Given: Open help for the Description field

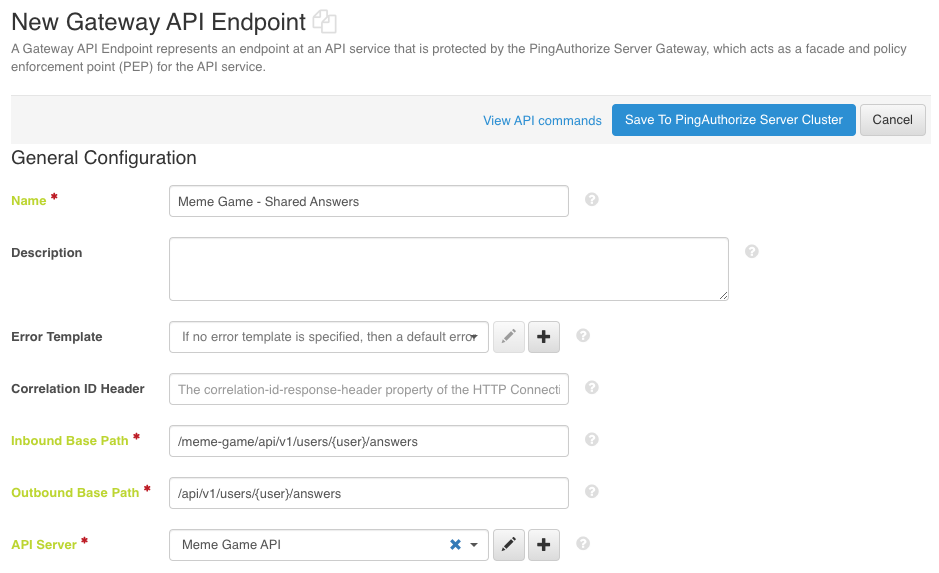Looking at the screenshot, I should (752, 251).
